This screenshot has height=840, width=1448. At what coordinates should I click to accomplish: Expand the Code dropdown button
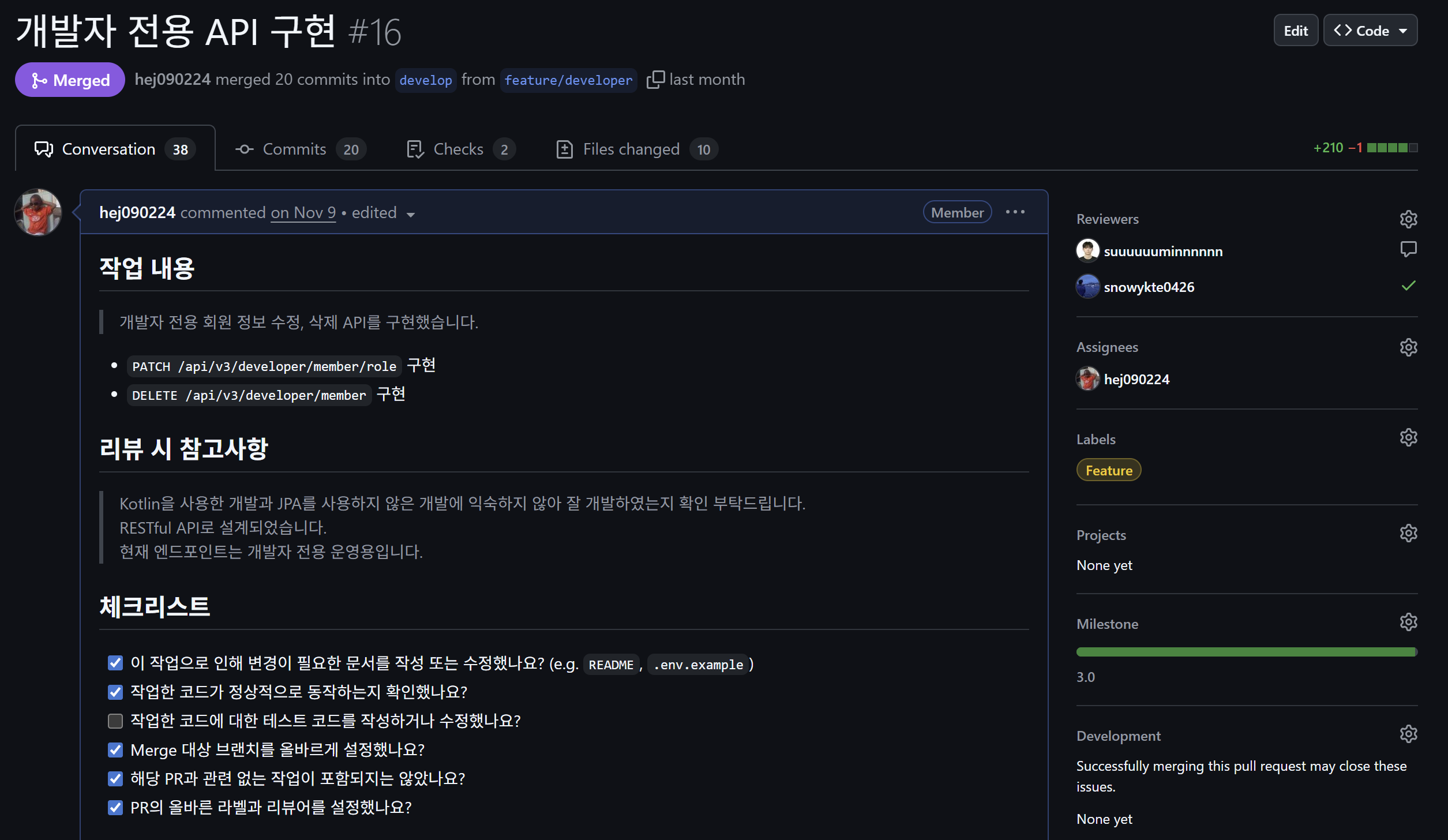click(x=1370, y=31)
